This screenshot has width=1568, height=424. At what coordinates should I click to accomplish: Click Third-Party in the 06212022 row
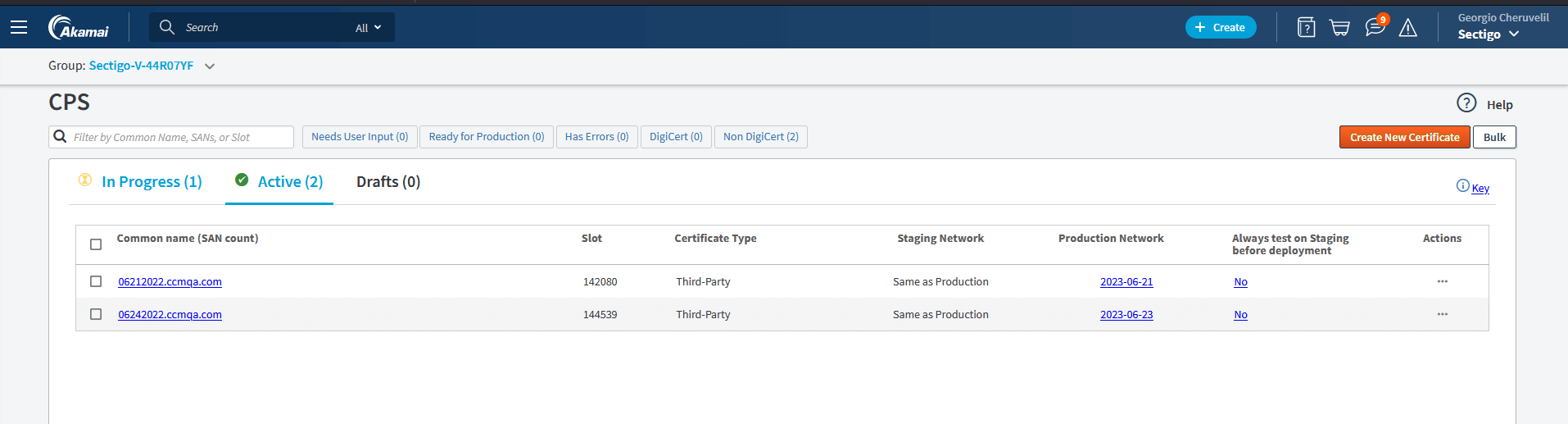tap(703, 282)
